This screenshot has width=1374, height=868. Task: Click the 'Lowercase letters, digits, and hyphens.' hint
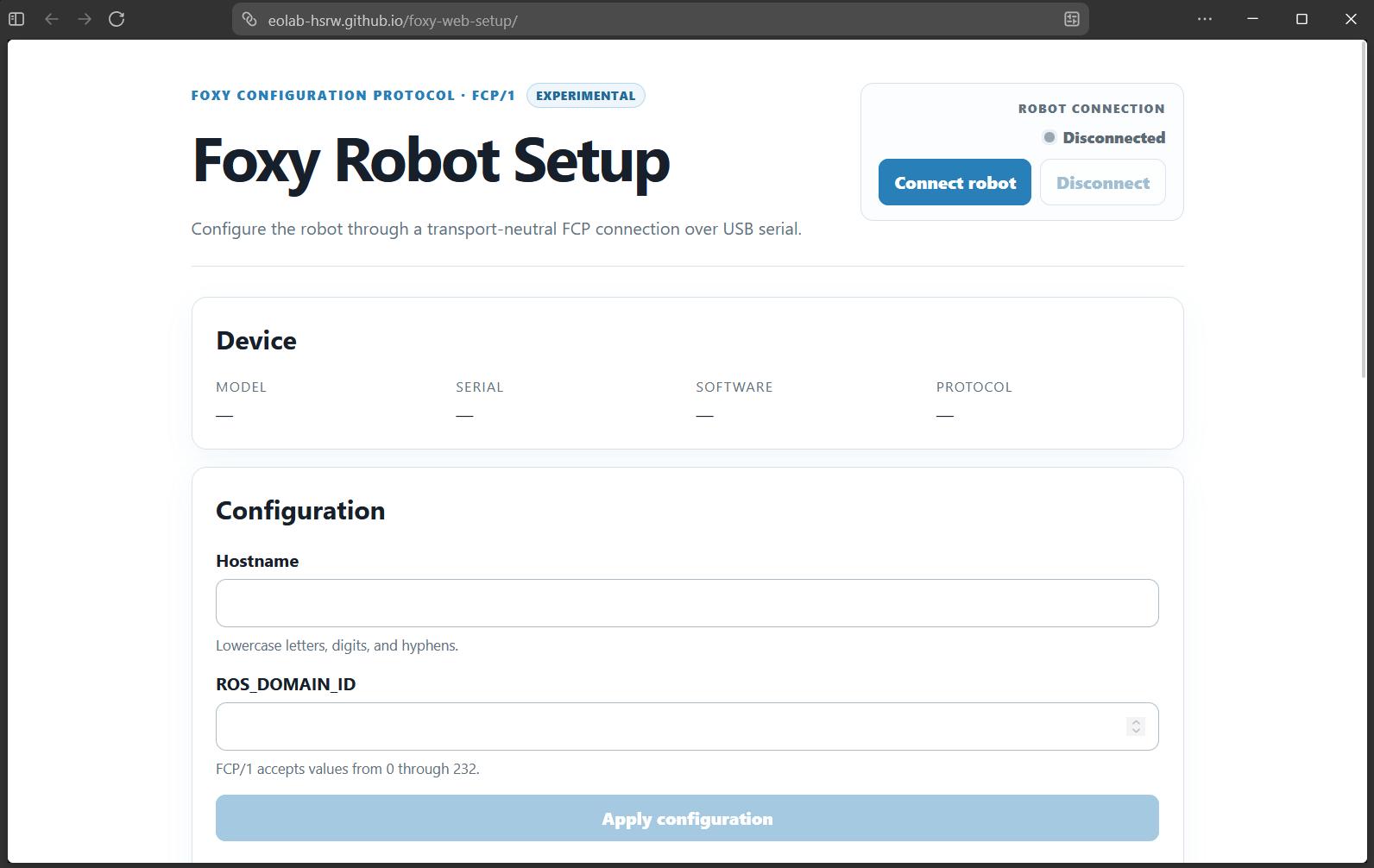[337, 645]
